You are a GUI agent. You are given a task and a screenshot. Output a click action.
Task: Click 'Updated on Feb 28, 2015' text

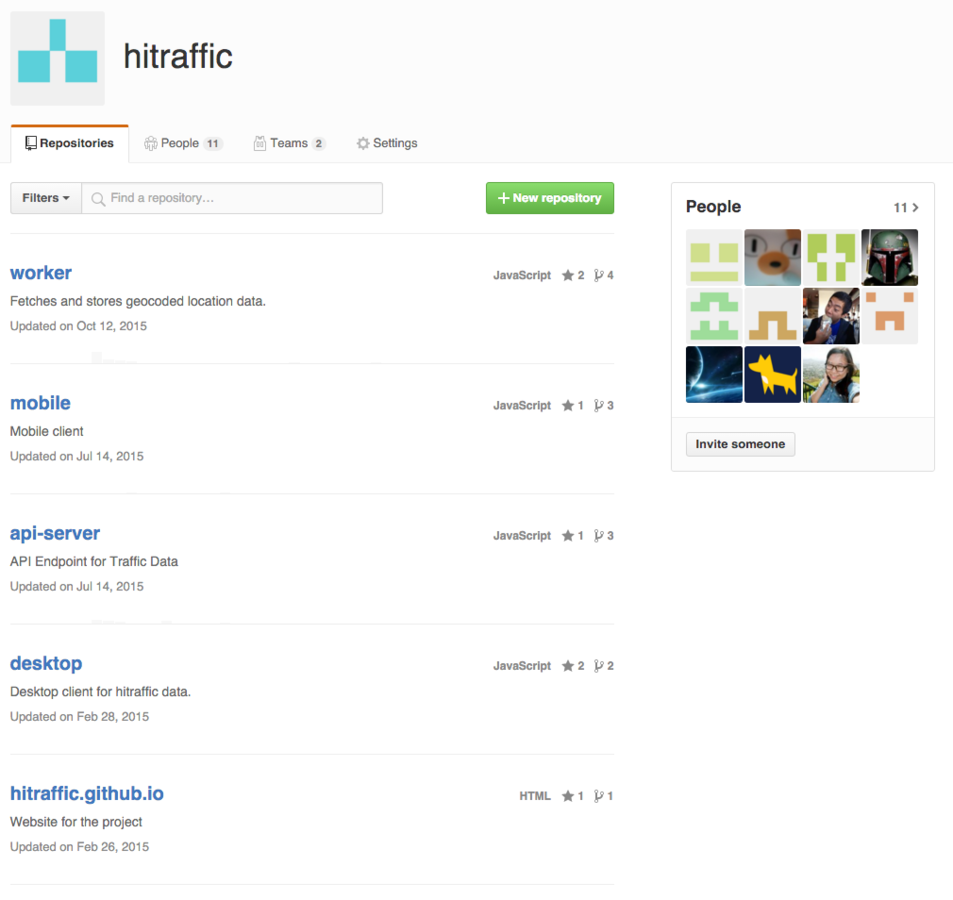coord(80,717)
